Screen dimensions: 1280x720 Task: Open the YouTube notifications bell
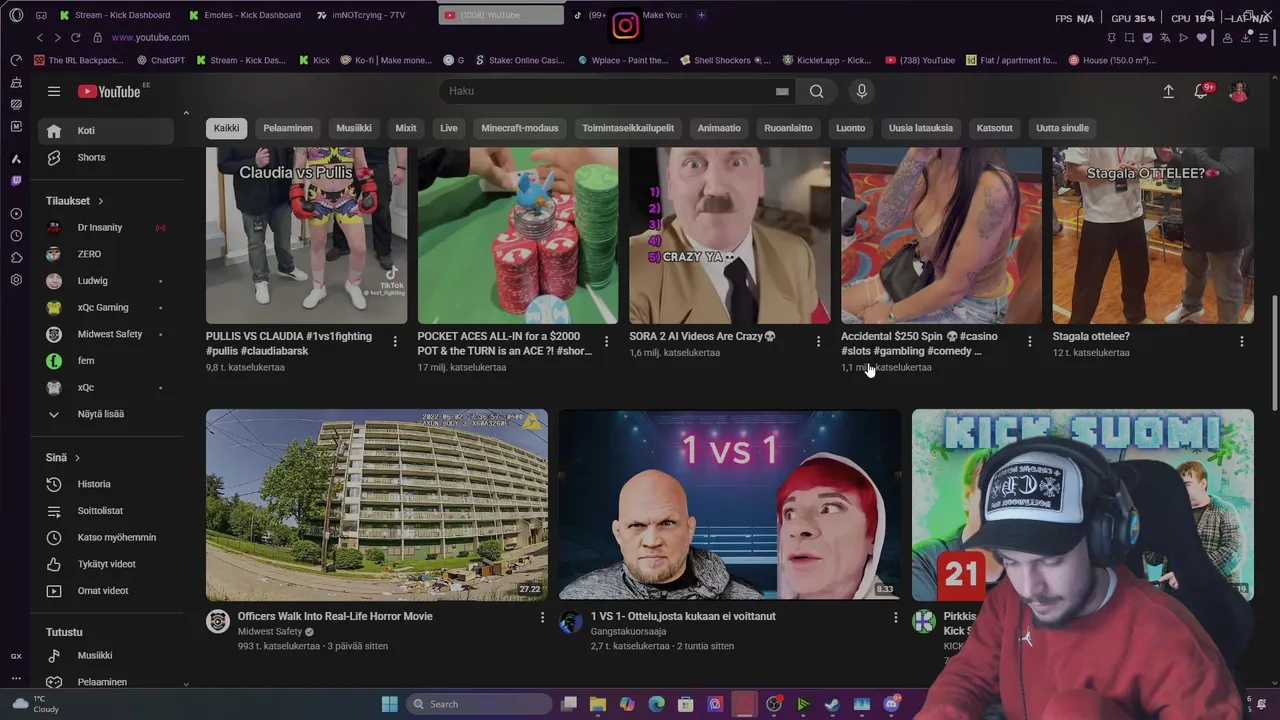click(x=1202, y=91)
